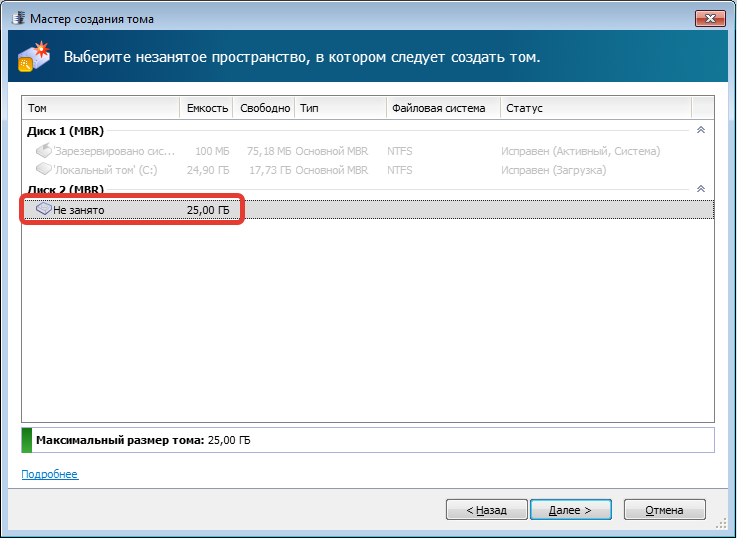Viewport: 737px width, 538px height.
Task: Click the 75,18 МБ free space value
Action: 269,151
